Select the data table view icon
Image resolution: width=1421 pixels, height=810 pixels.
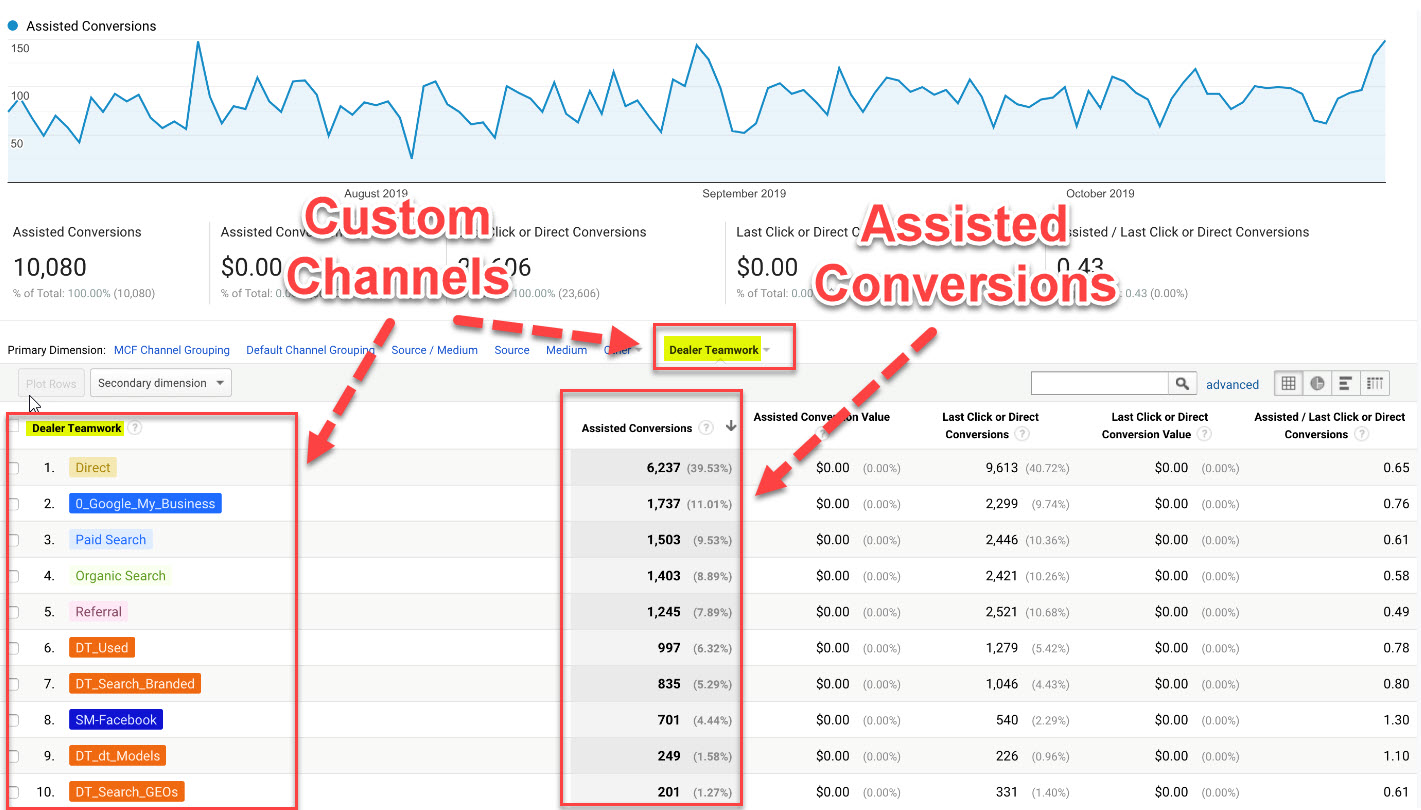tap(1288, 383)
